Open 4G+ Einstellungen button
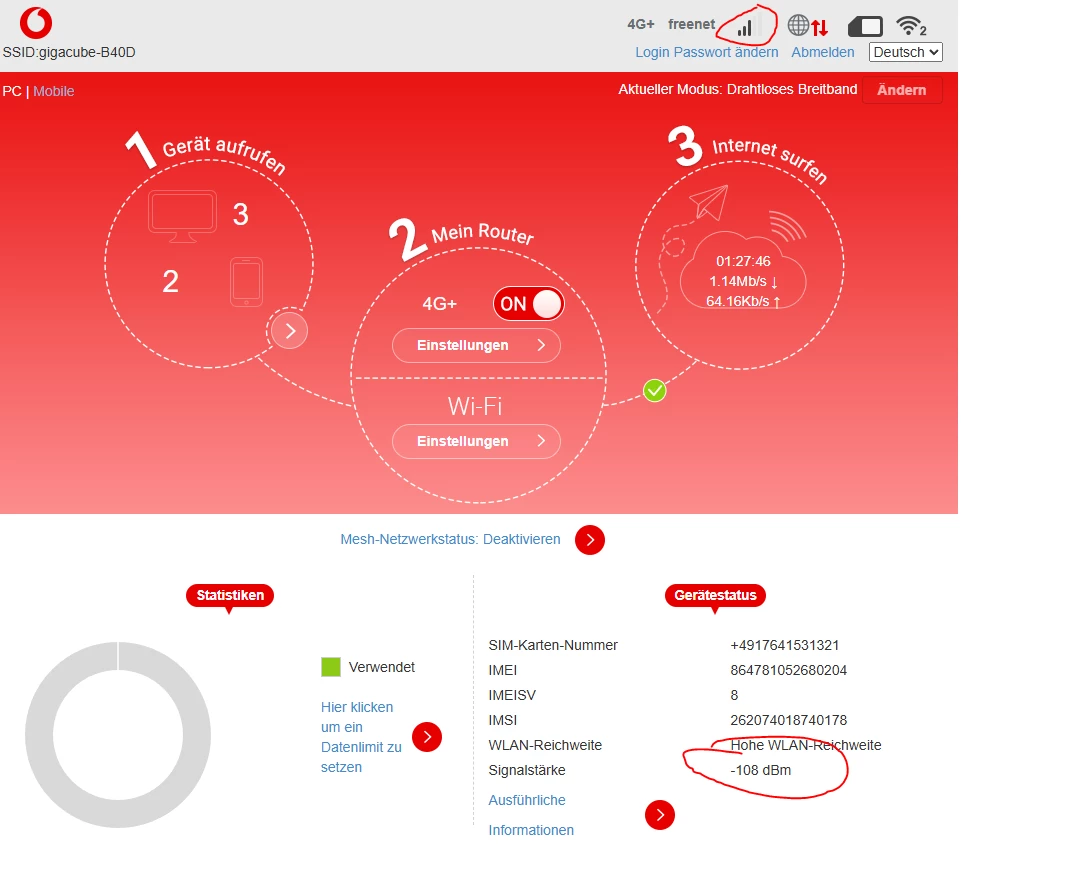 pyautogui.click(x=477, y=346)
